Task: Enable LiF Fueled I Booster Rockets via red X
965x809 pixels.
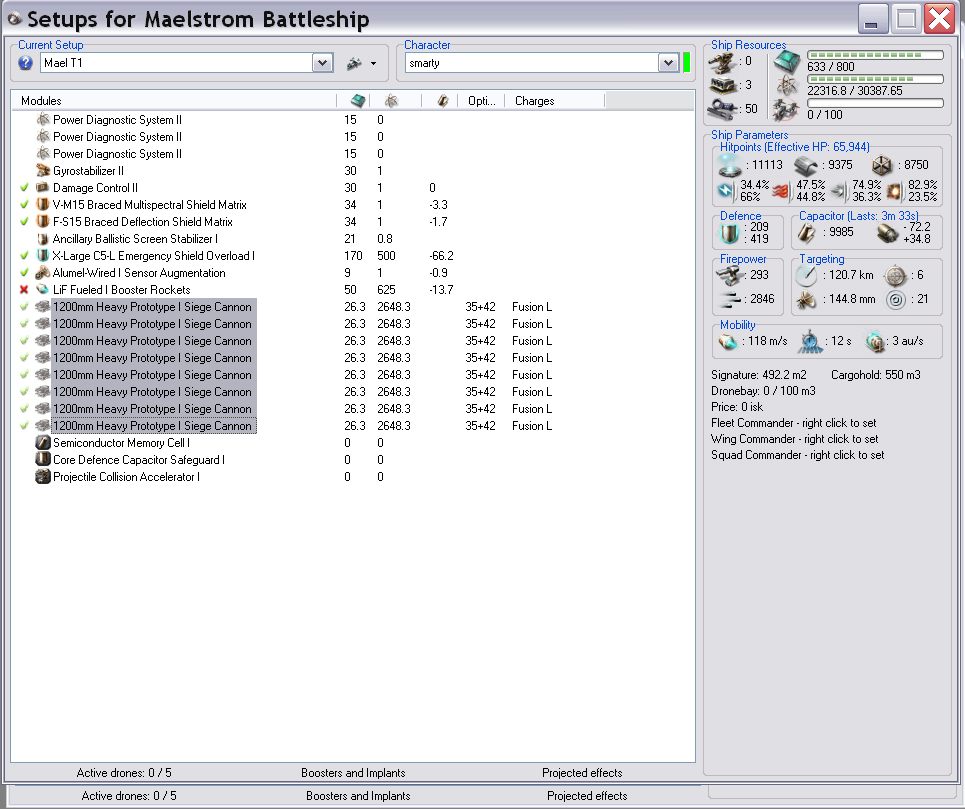Action: pos(24,290)
